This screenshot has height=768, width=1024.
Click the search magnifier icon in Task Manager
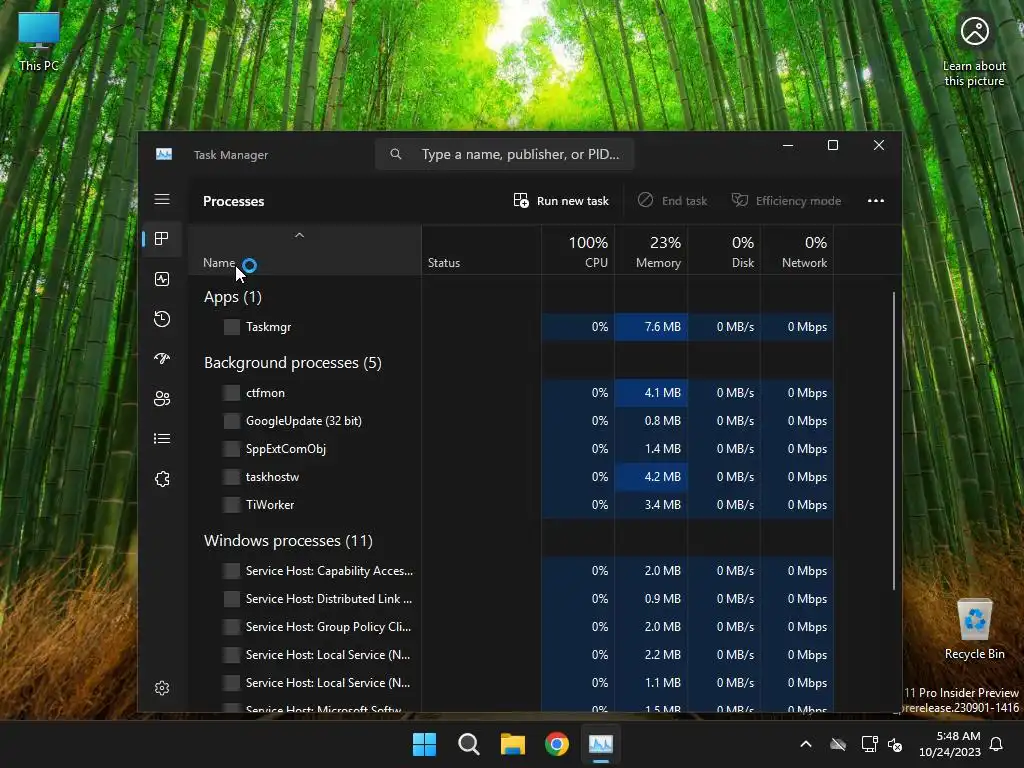tap(396, 154)
